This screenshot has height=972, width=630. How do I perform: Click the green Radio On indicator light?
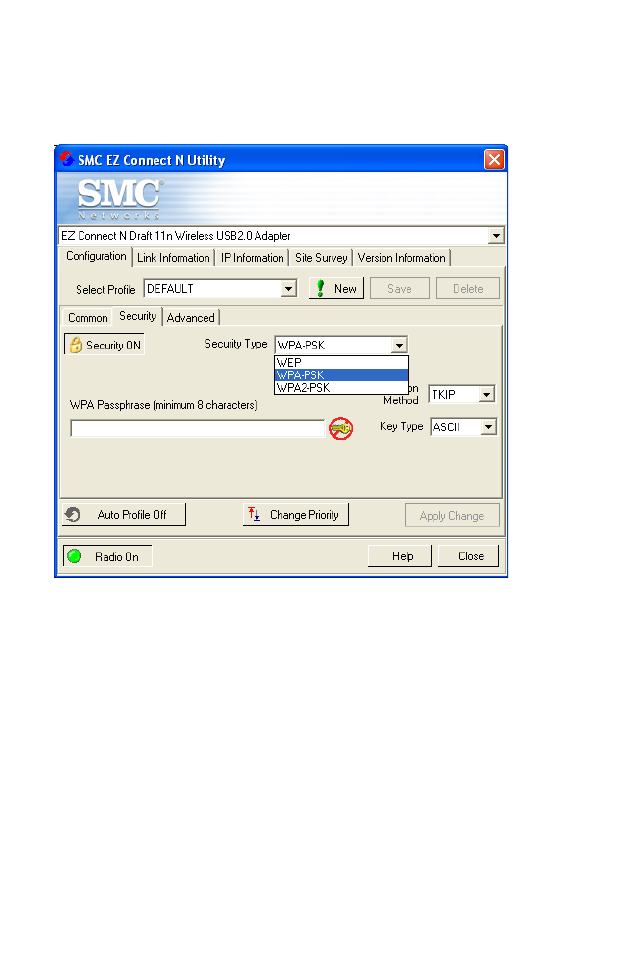tap(74, 556)
